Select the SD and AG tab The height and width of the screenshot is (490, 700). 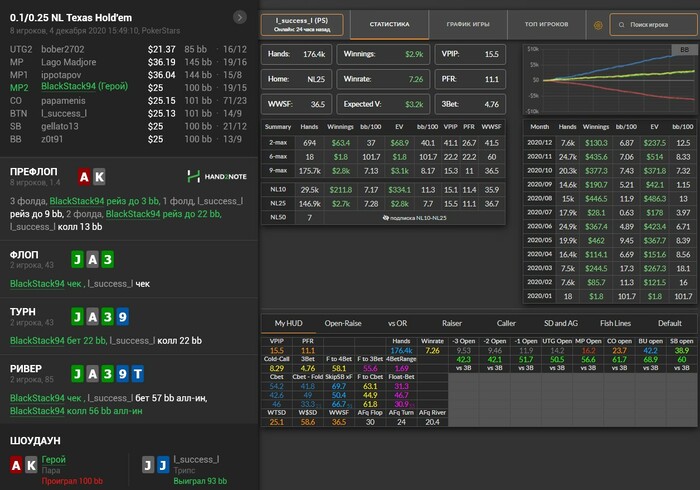coord(561,323)
